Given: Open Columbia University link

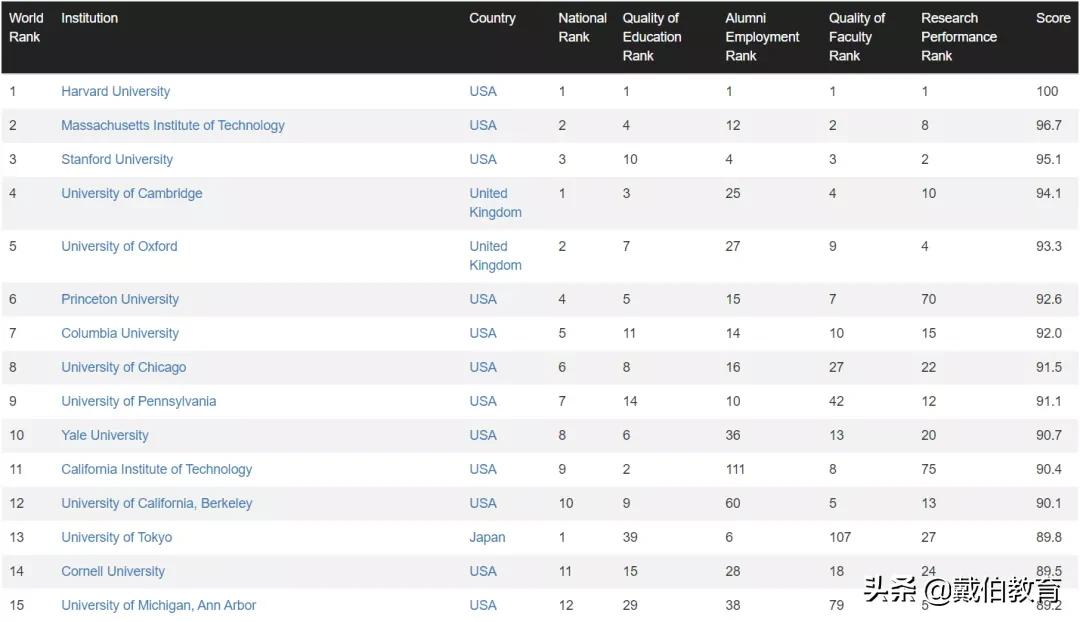Looking at the screenshot, I should point(119,333).
